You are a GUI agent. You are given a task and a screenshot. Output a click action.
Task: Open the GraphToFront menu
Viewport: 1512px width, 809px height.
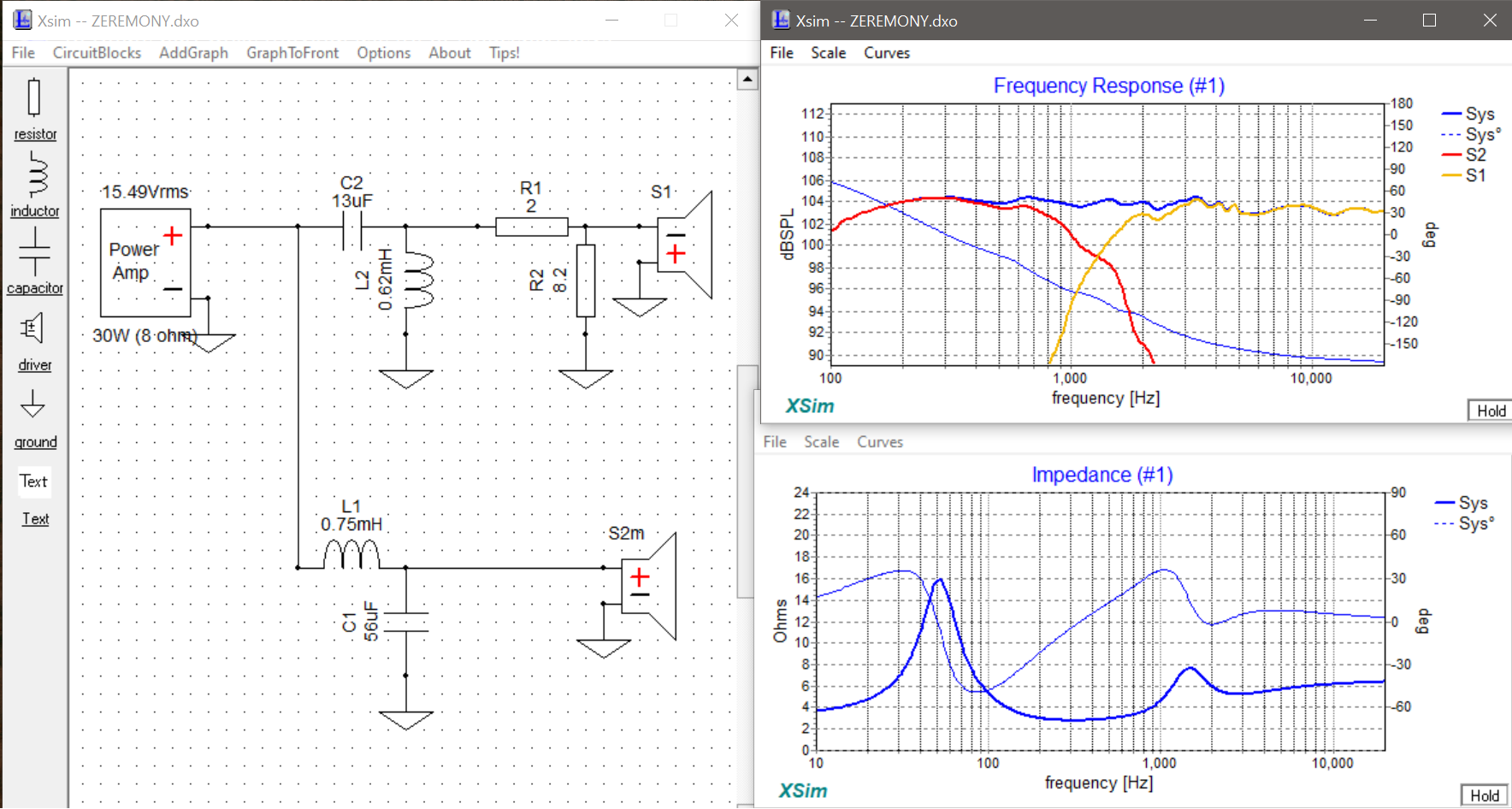292,53
